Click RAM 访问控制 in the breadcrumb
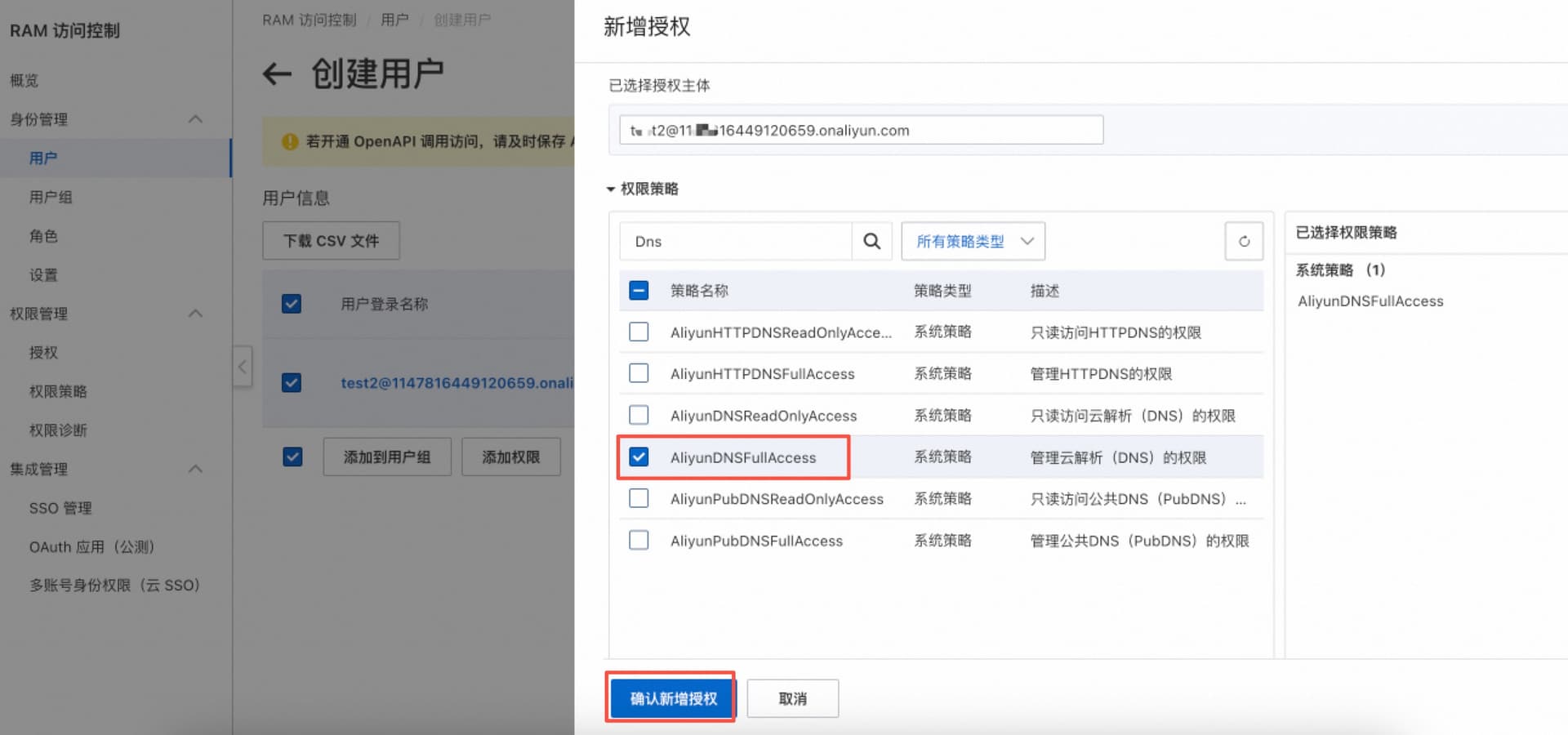The image size is (1568, 735). coord(310,20)
